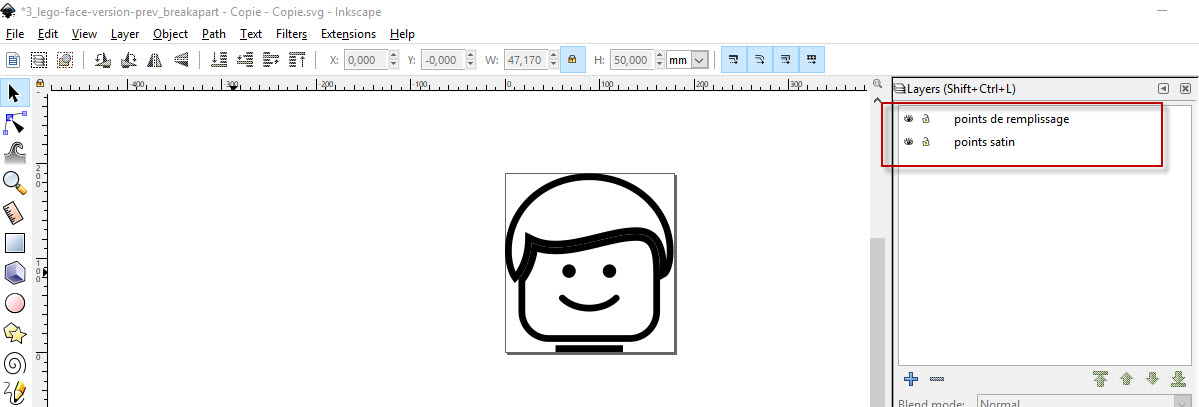Screen dimensions: 1199x407
Task: Toggle the width/height ratio lock
Action: click(x=572, y=60)
